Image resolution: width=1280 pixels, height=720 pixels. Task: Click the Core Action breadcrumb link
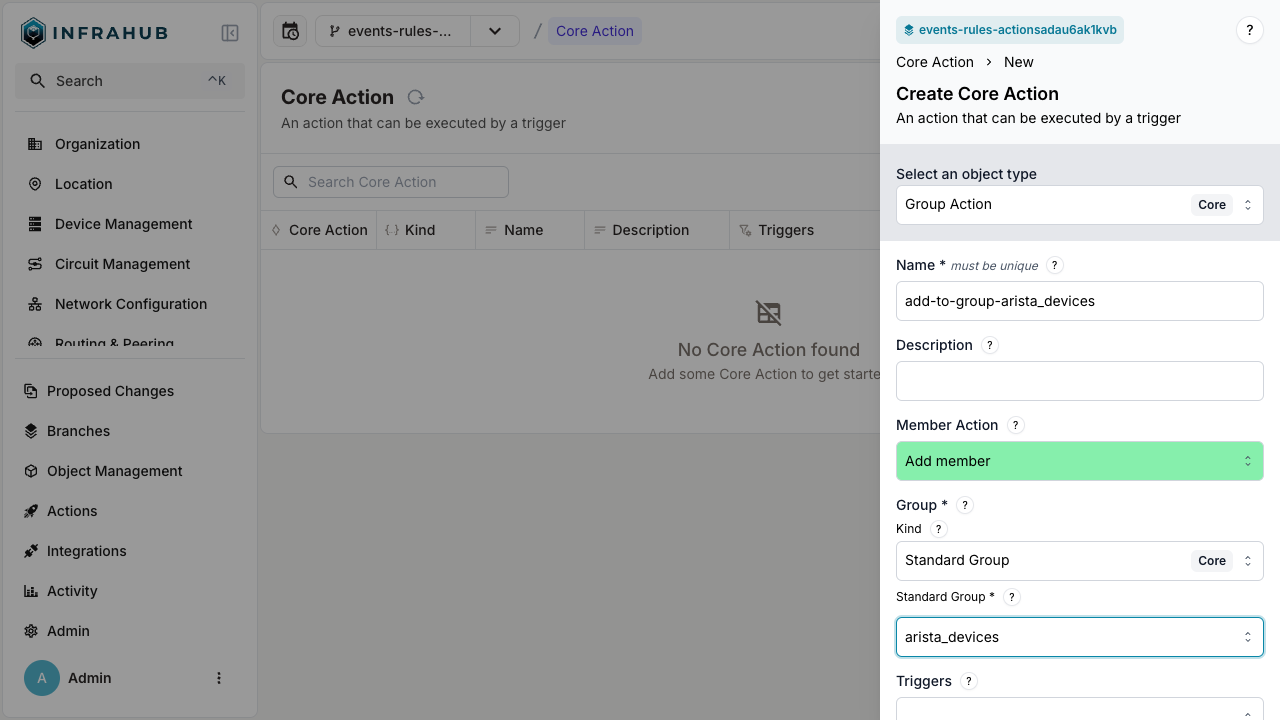[934, 62]
